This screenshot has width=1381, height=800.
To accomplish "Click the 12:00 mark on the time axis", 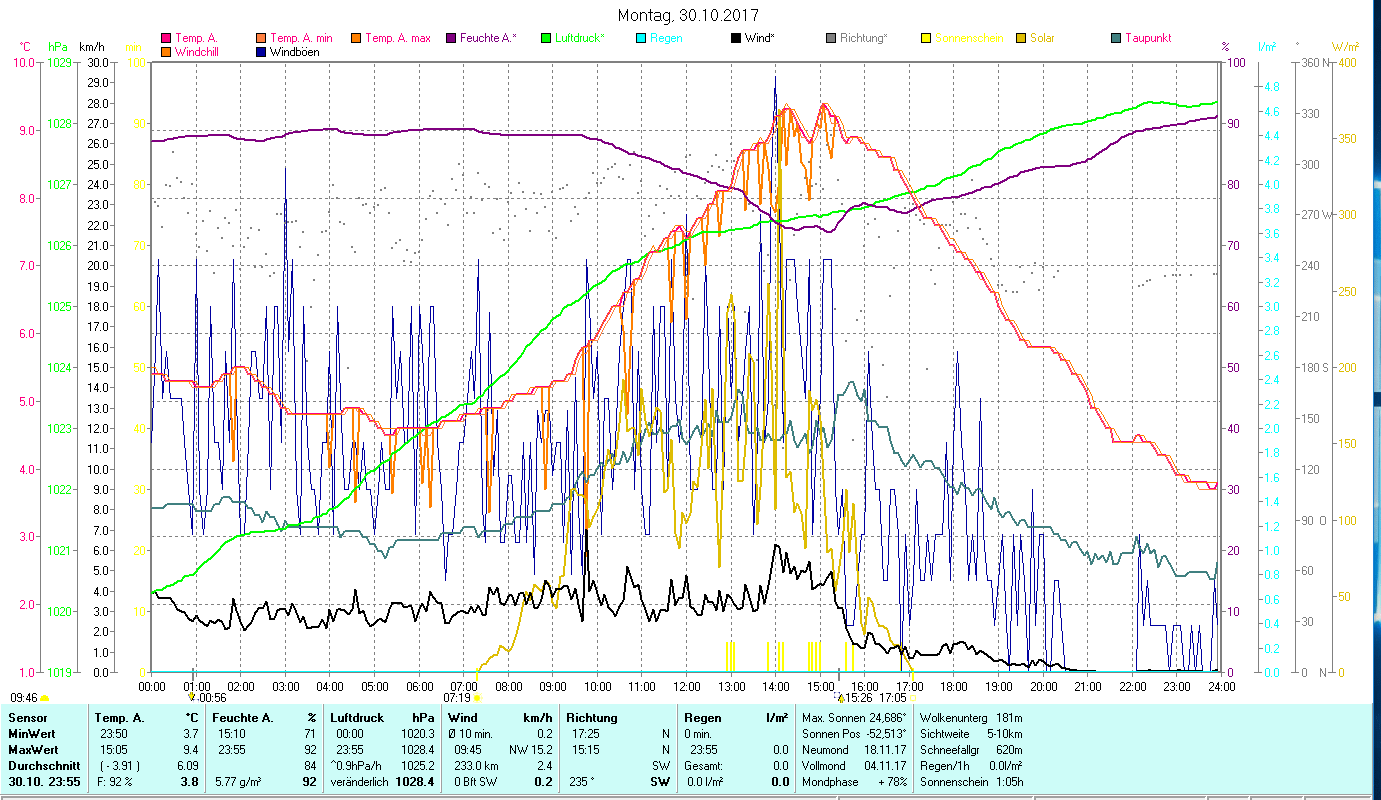I will [686, 686].
